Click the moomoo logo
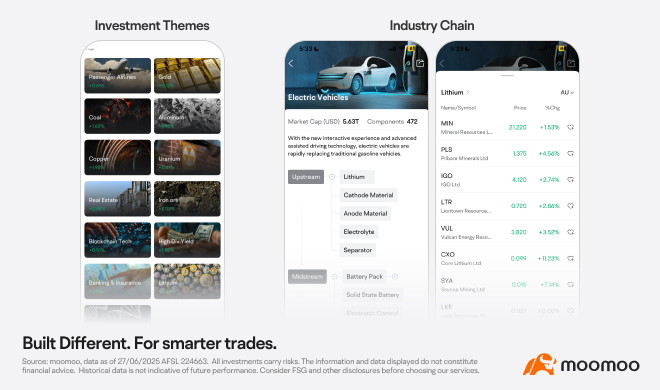The height and width of the screenshot is (390, 660). tap(581, 364)
